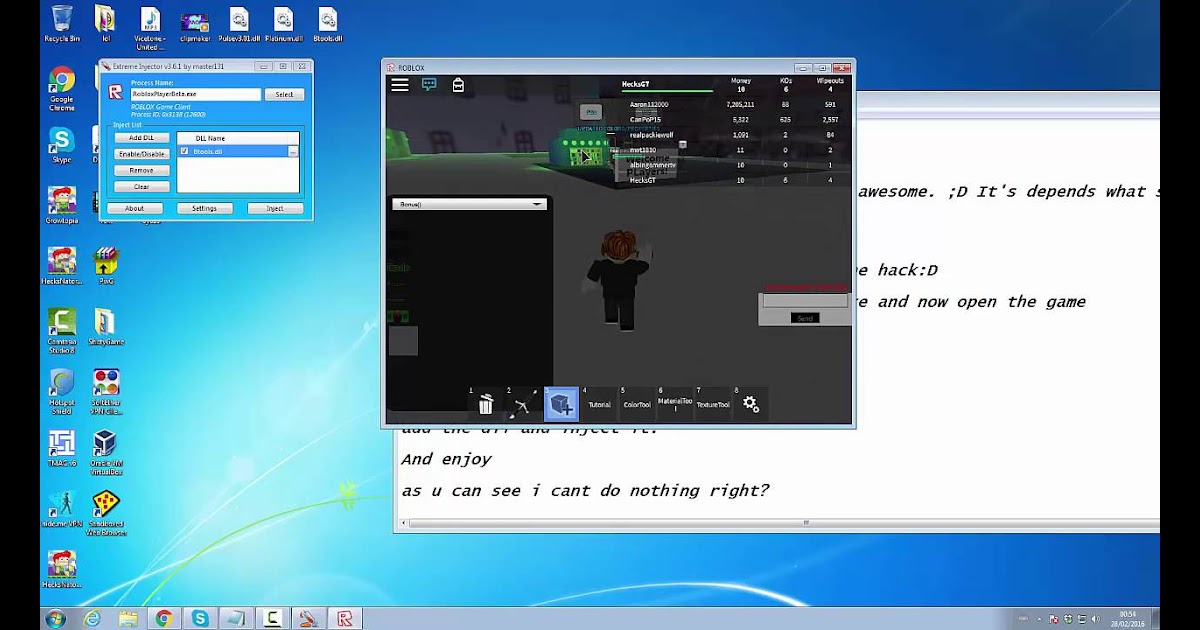Click the Add DLL button

pos(141,138)
